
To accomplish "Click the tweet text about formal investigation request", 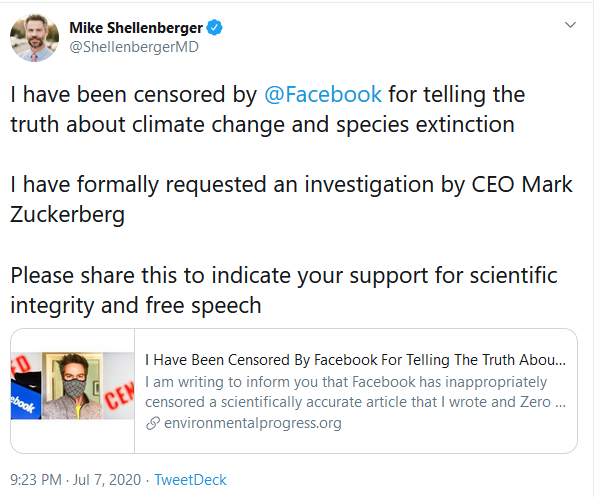I will pyautogui.click(x=291, y=200).
